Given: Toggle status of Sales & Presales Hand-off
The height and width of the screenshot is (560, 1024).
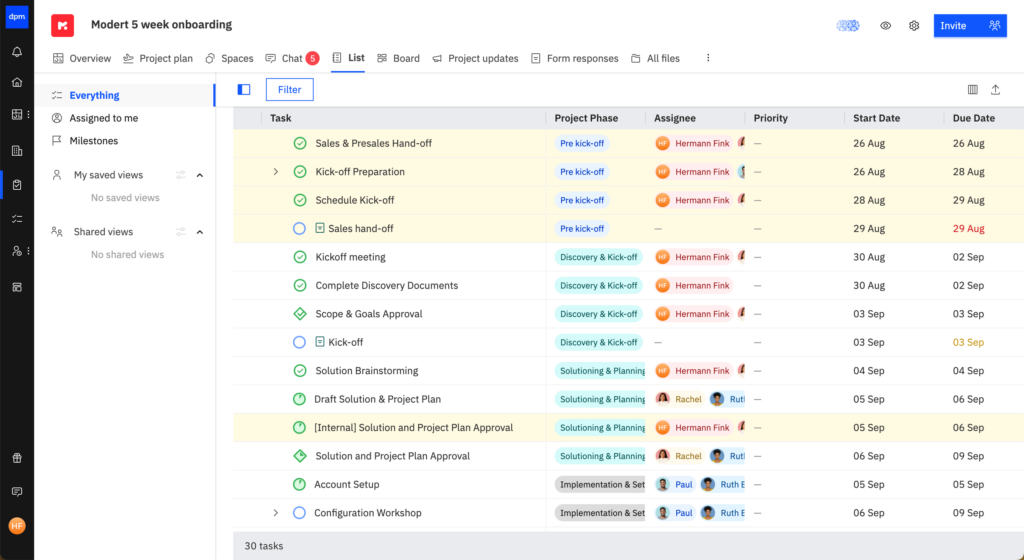Looking at the screenshot, I should (300, 143).
